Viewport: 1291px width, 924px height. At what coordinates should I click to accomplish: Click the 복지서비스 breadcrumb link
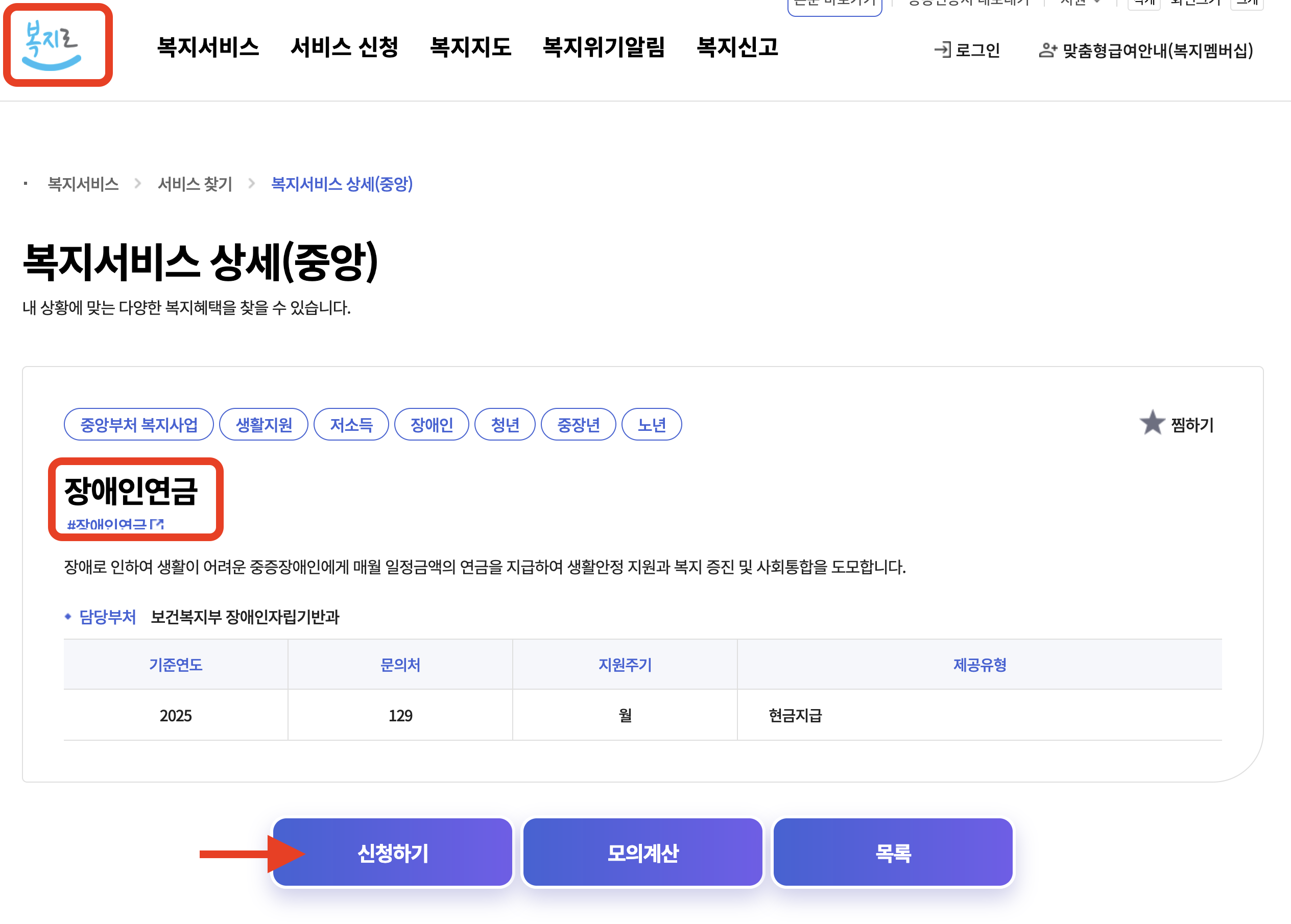[83, 184]
